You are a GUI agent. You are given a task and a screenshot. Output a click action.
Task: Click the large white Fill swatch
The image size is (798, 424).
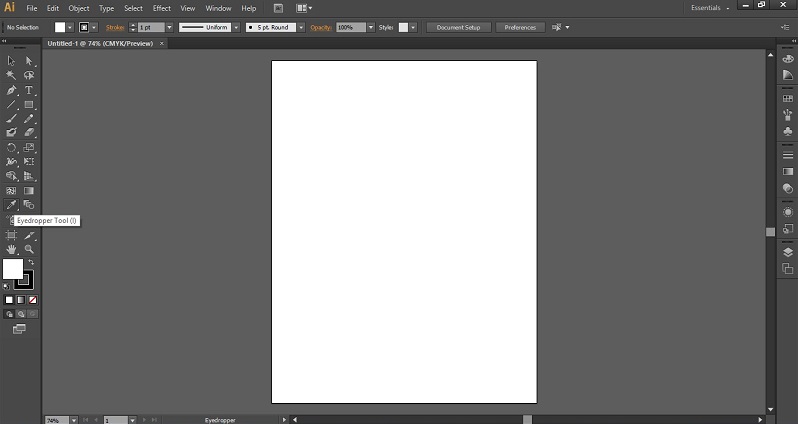click(13, 269)
